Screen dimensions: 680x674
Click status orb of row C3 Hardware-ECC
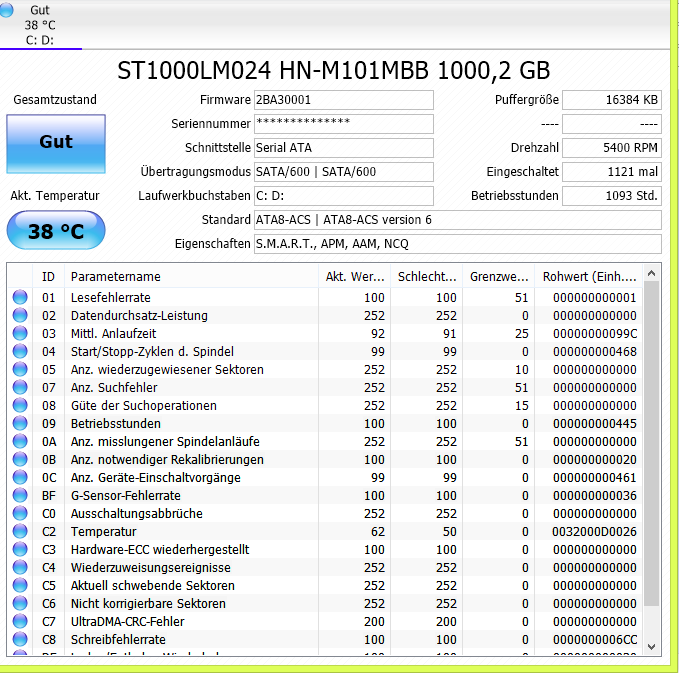(20, 549)
